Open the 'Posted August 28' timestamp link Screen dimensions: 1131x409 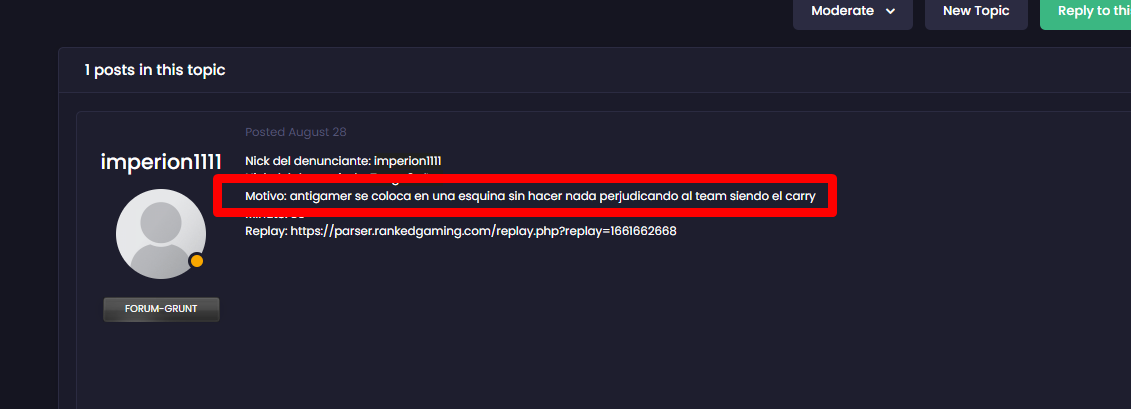296,132
